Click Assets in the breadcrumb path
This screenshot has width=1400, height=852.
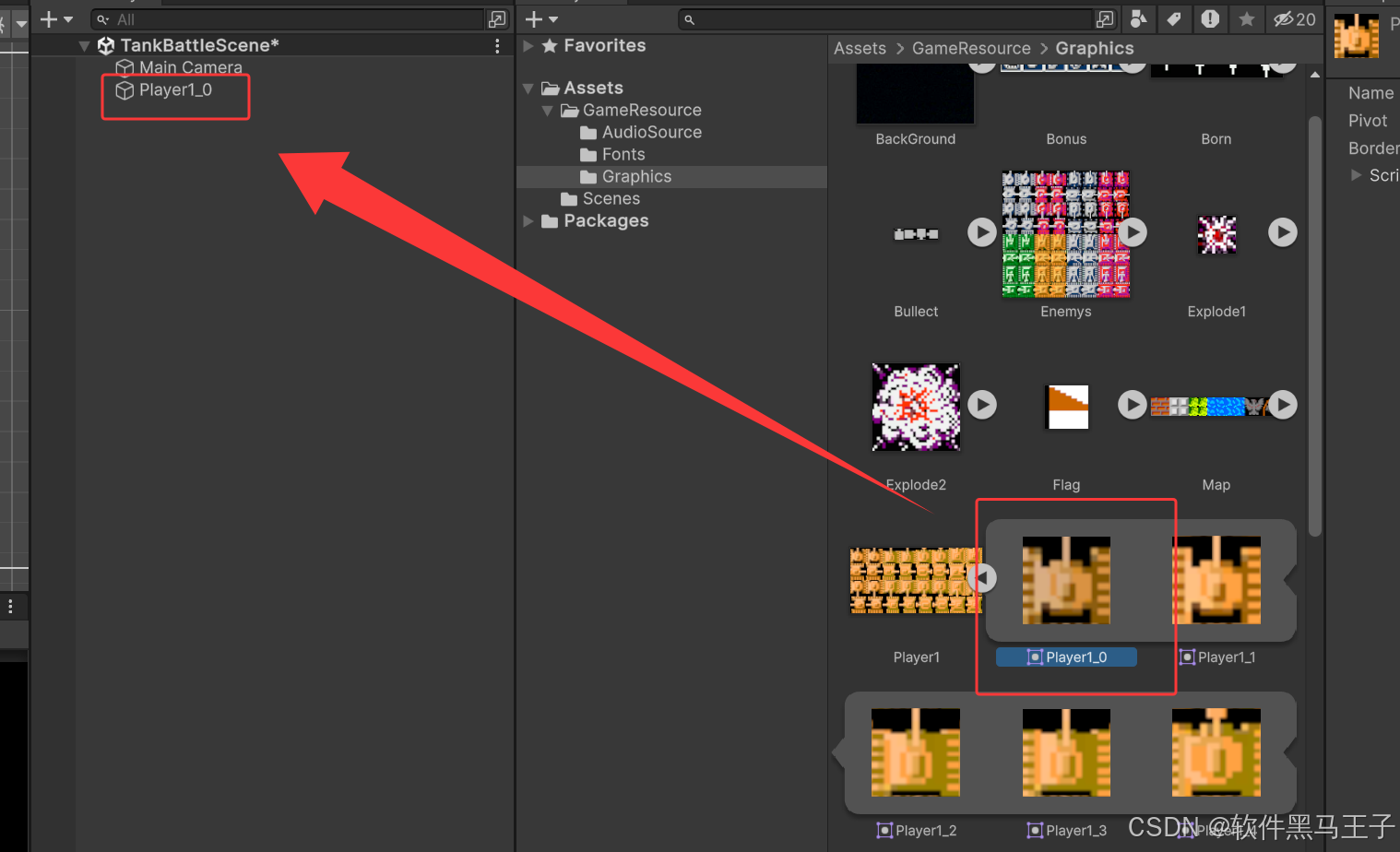[860, 48]
